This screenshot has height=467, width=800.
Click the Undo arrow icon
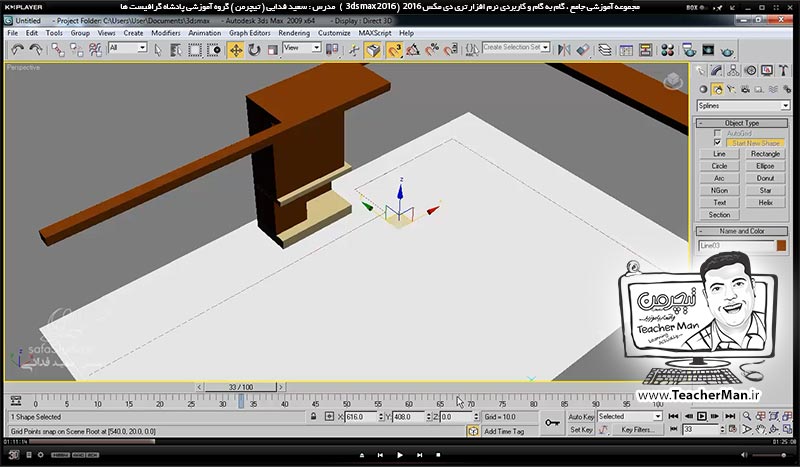17,50
